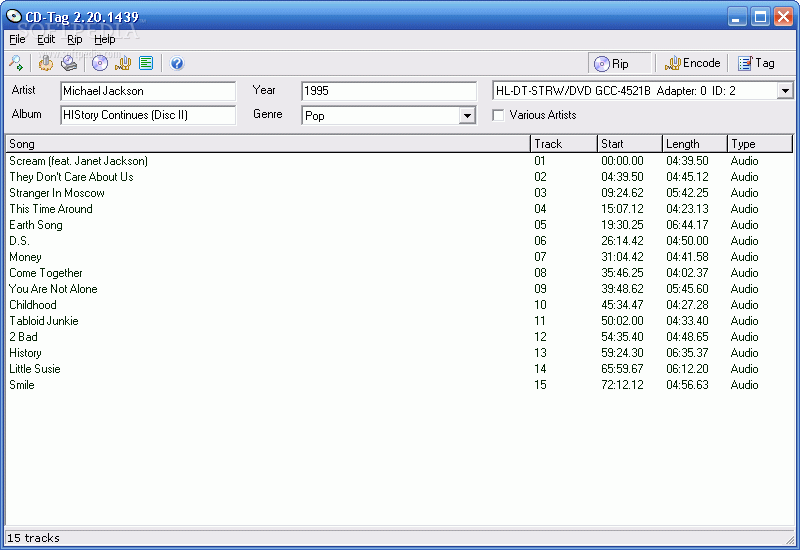Viewport: 800px width, 550px height.
Task: Sort by the Song column header
Action: click(x=268, y=144)
